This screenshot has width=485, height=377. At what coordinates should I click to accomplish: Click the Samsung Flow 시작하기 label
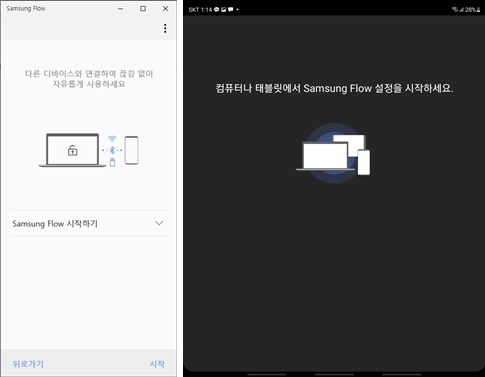coord(55,223)
